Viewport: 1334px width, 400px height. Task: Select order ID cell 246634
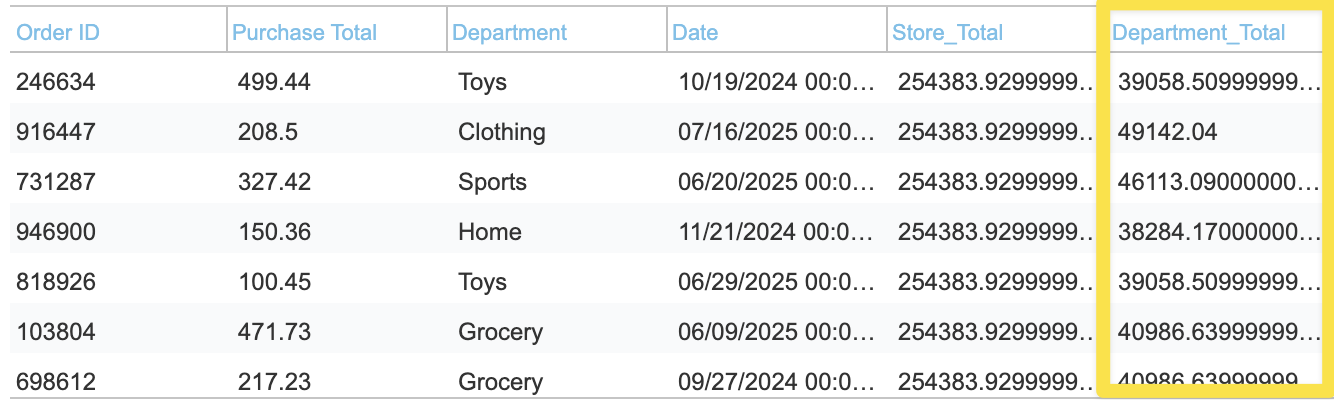pyautogui.click(x=56, y=82)
